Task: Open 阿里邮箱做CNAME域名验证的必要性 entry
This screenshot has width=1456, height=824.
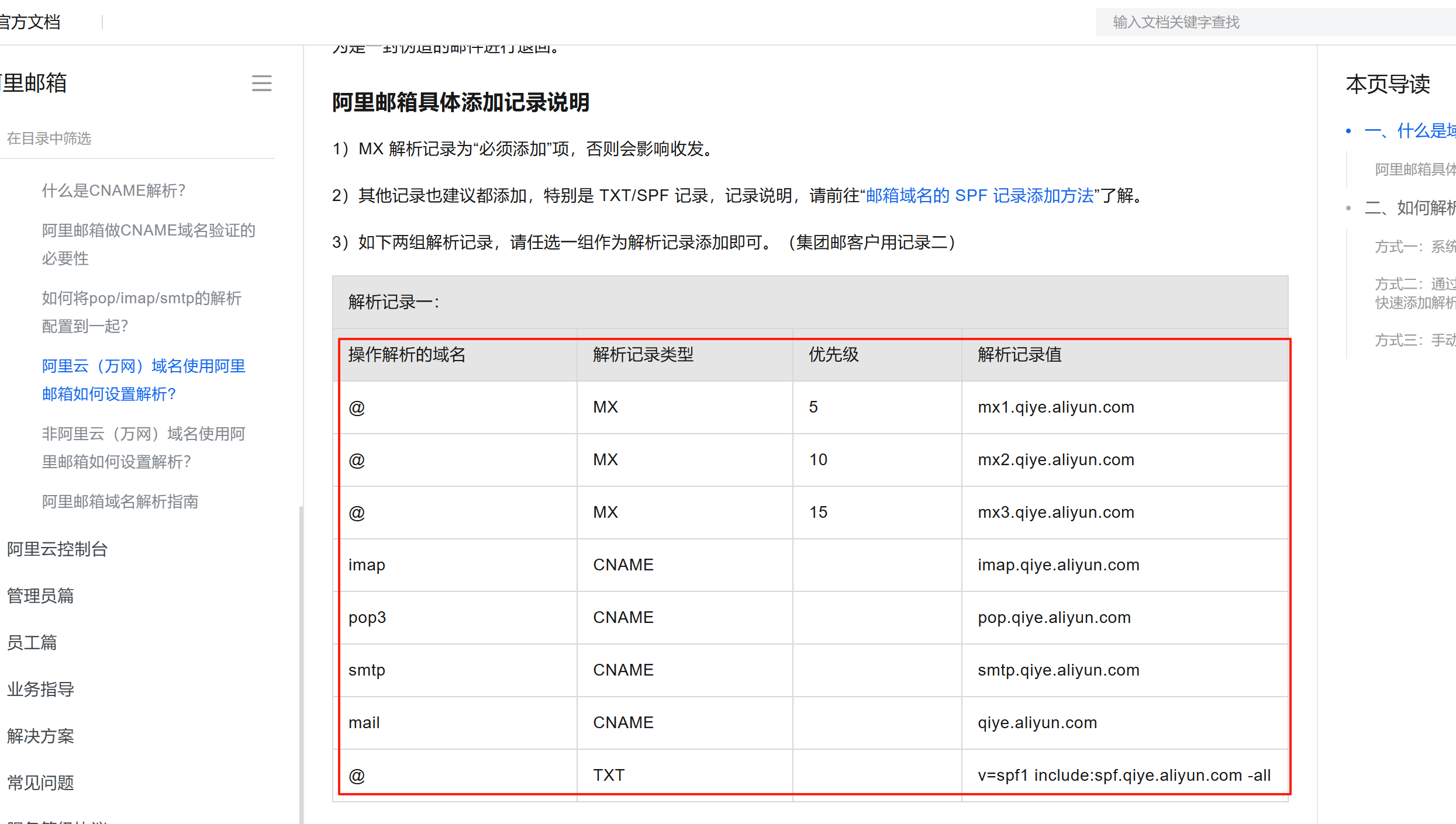Action: point(149,244)
